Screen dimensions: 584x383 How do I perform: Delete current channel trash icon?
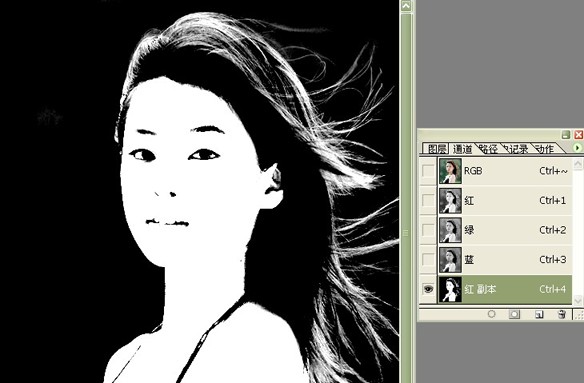562,314
